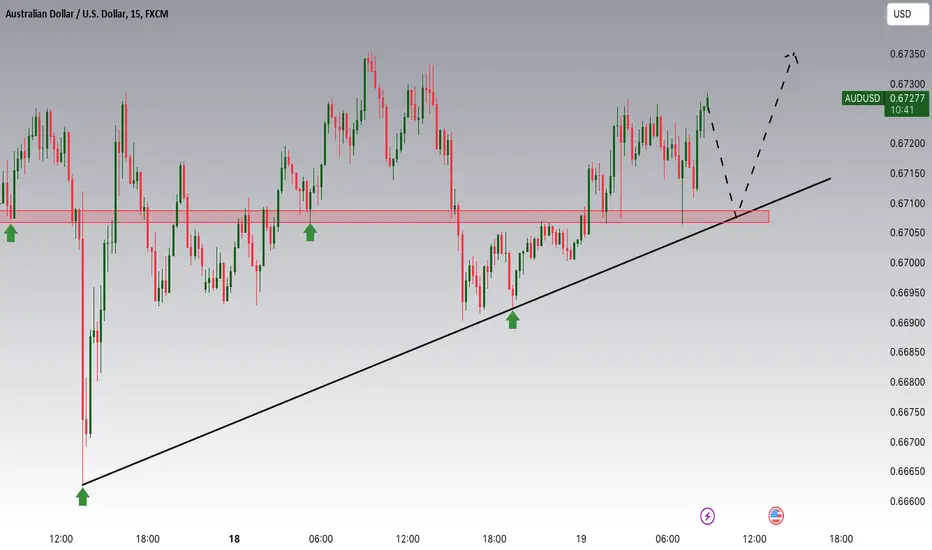932x550 pixels.
Task: Open the USD currency selector
Action: coord(907,14)
